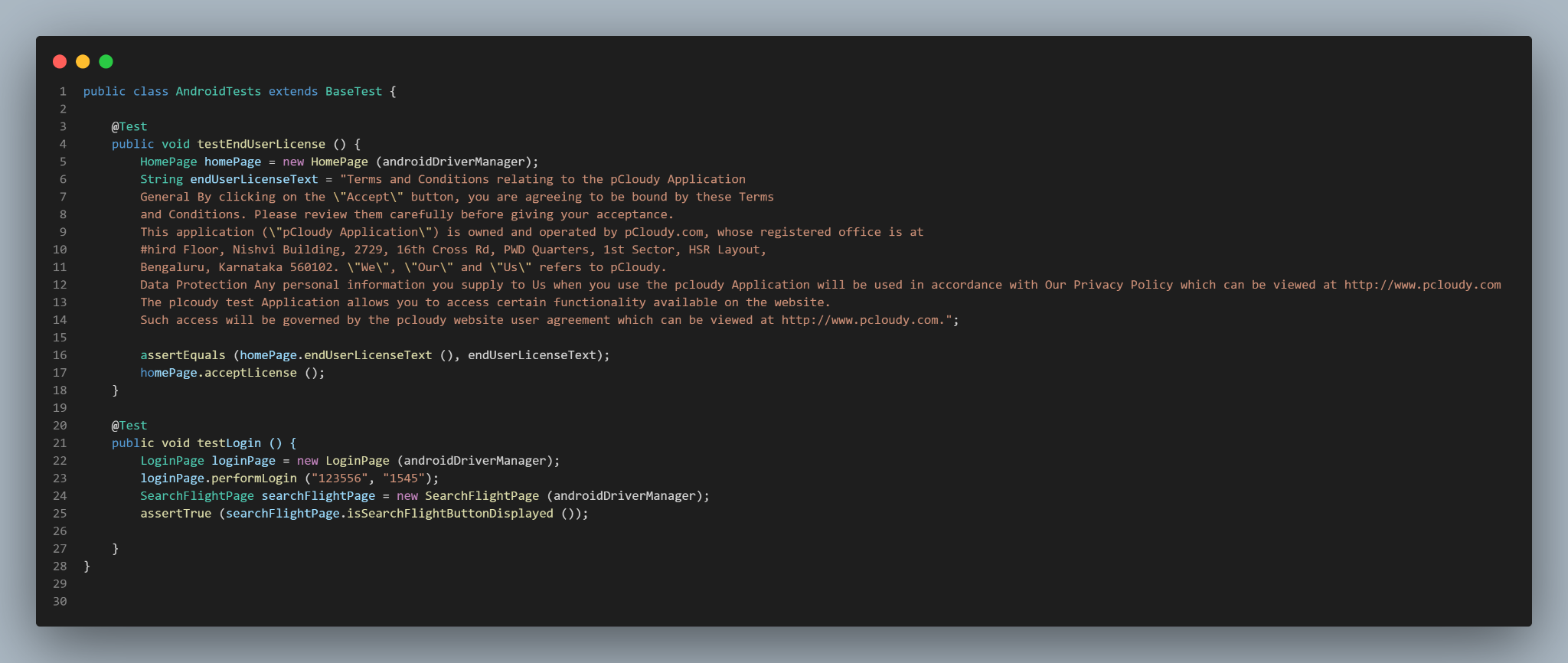1568x663 pixels.
Task: Click the assertTrue call on line 25
Action: pos(175,514)
